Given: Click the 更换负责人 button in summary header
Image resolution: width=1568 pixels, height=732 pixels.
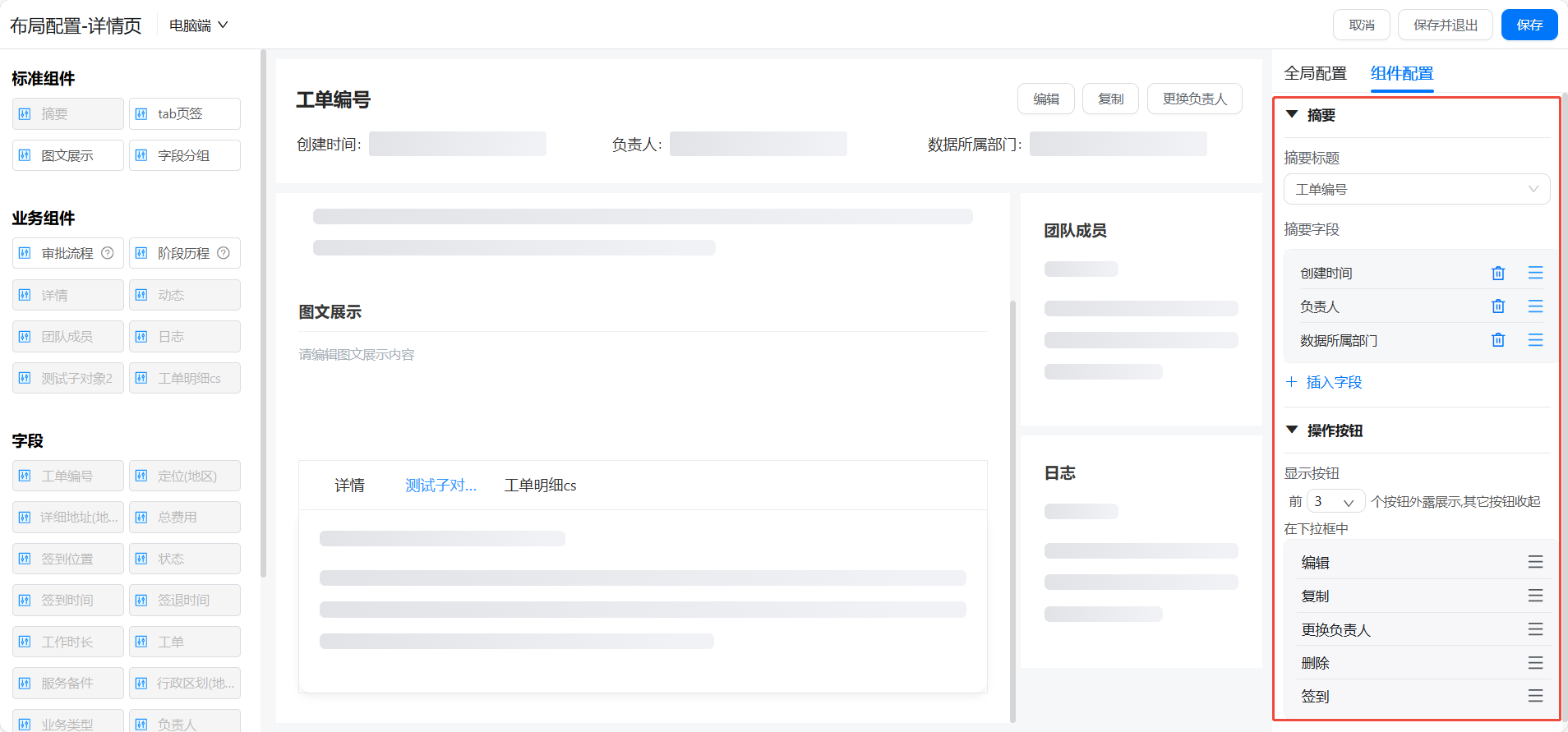Looking at the screenshot, I should [1194, 99].
